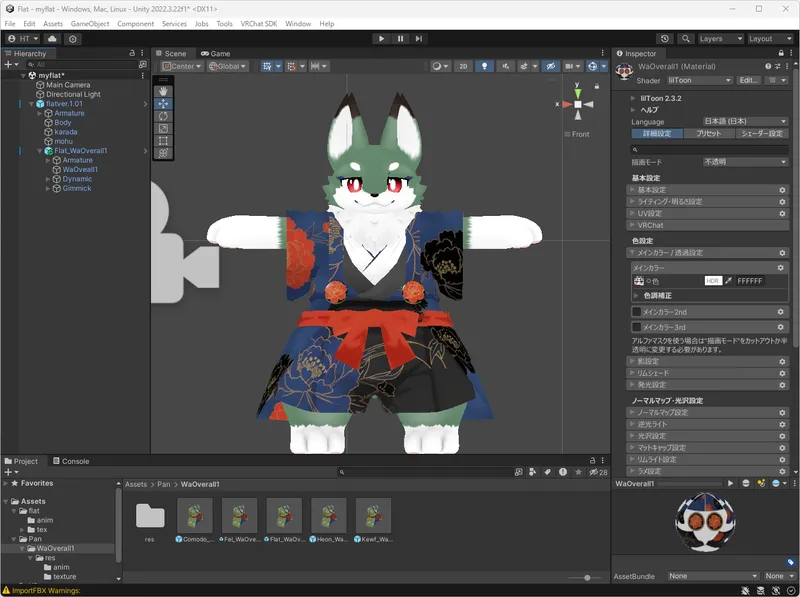
Task: Open the Window menu
Action: [298, 23]
